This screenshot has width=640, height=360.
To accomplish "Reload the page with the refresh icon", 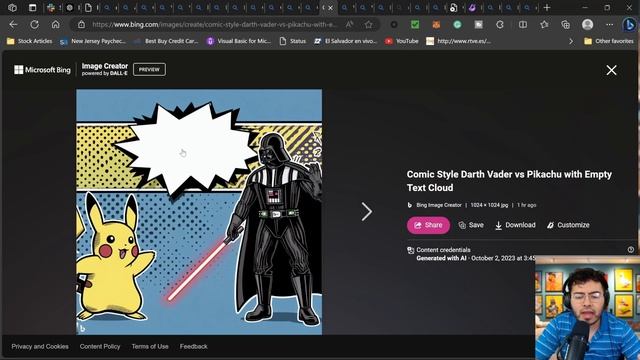I will coord(34,24).
